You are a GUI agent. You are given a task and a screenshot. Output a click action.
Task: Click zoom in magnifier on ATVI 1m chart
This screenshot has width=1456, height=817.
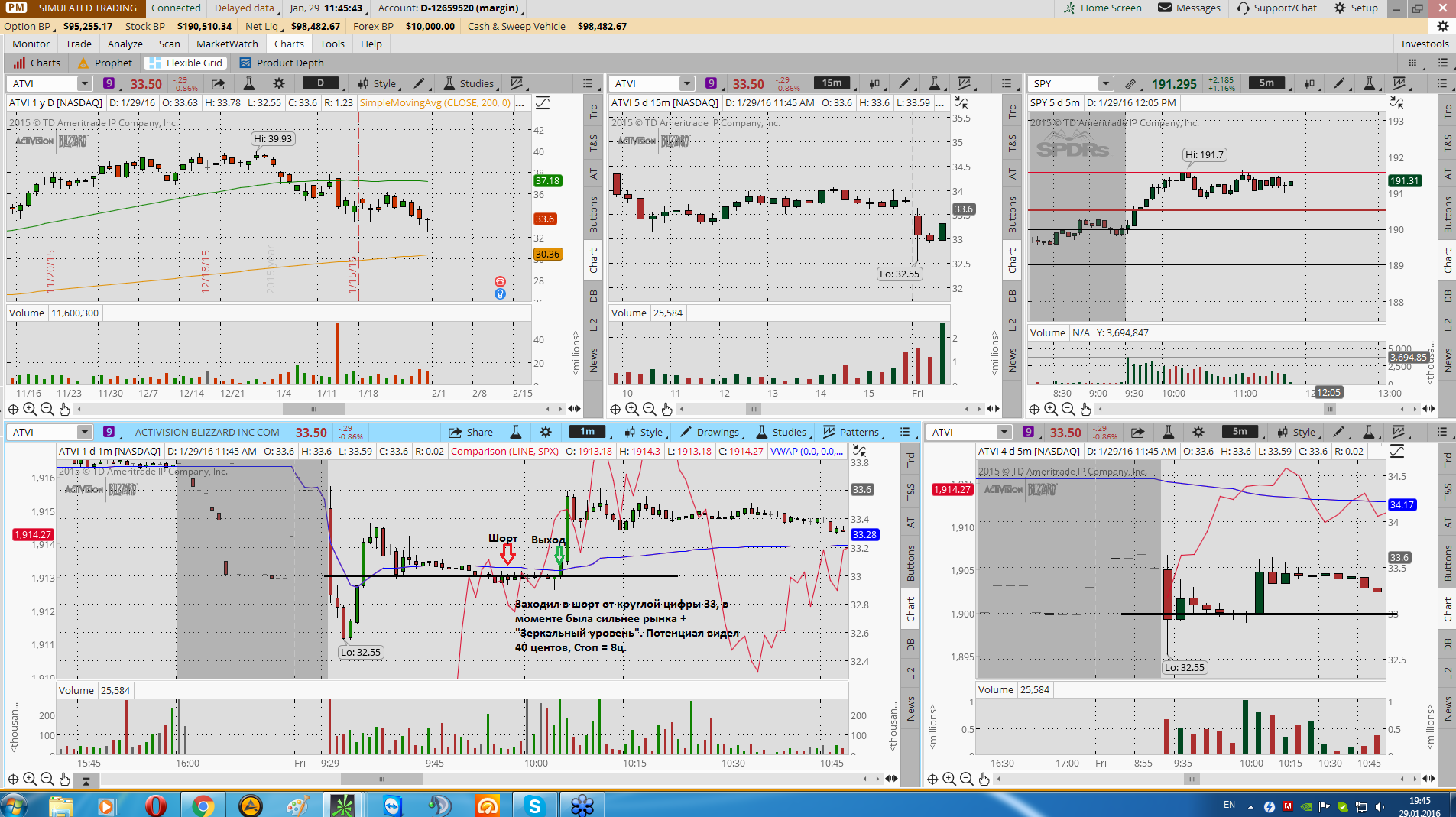pos(30,779)
